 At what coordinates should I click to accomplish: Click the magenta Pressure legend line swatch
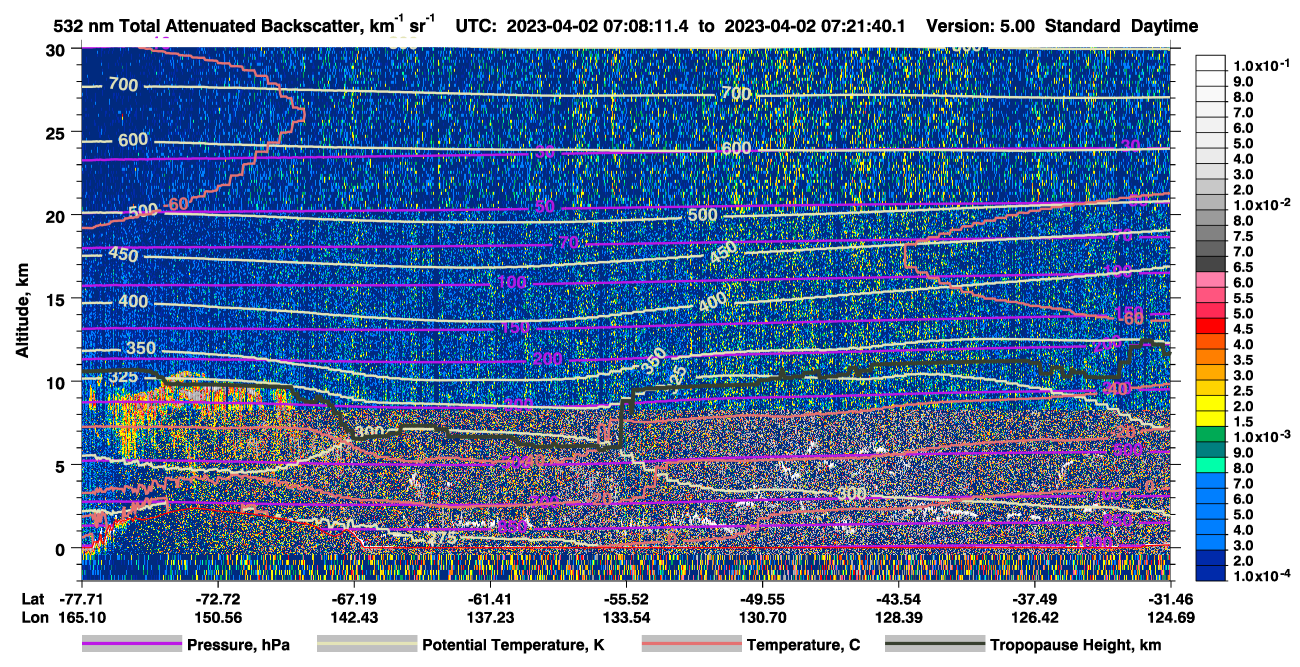pos(132,645)
